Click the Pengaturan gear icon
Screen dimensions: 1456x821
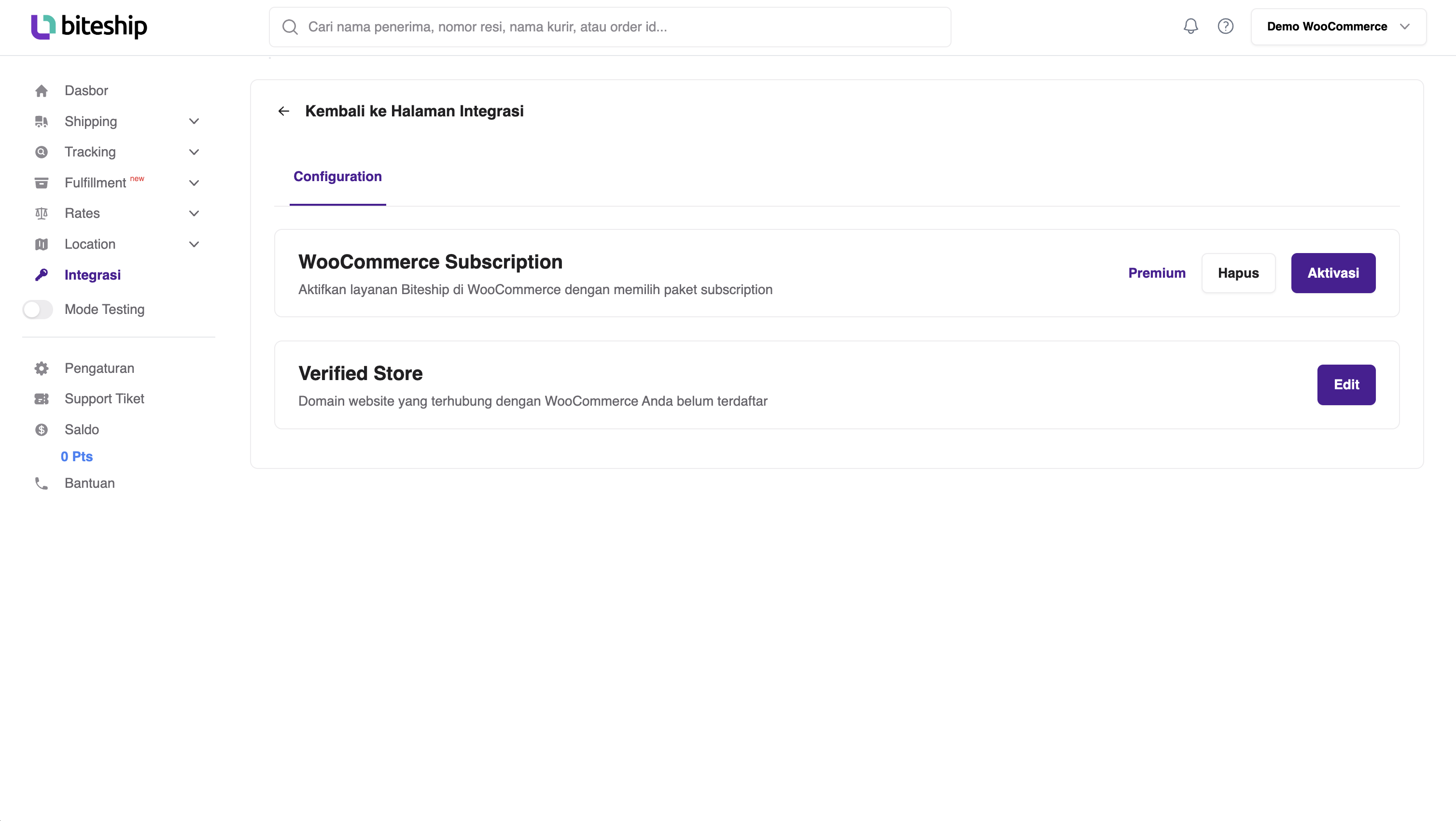[41, 368]
